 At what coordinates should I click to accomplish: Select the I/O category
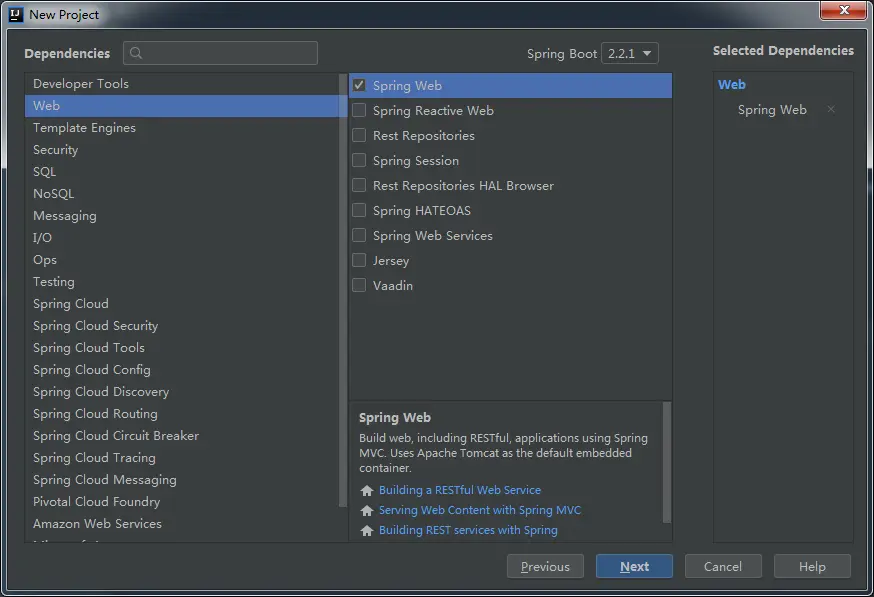tap(182, 238)
